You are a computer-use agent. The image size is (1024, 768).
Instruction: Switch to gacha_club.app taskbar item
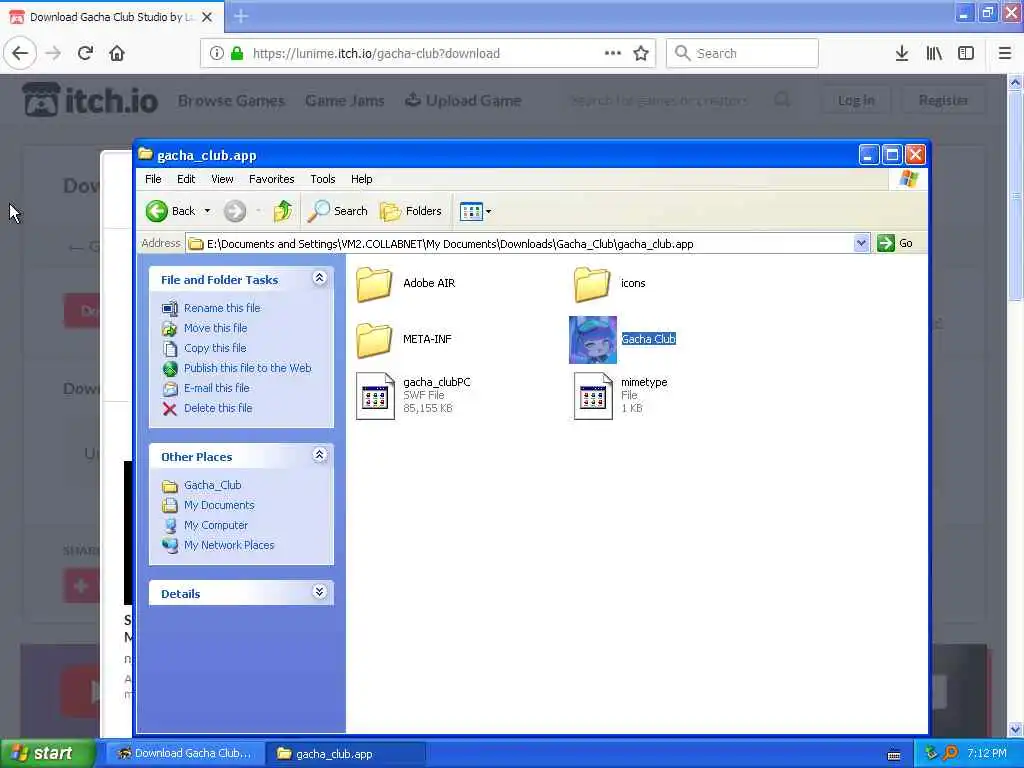(346, 754)
